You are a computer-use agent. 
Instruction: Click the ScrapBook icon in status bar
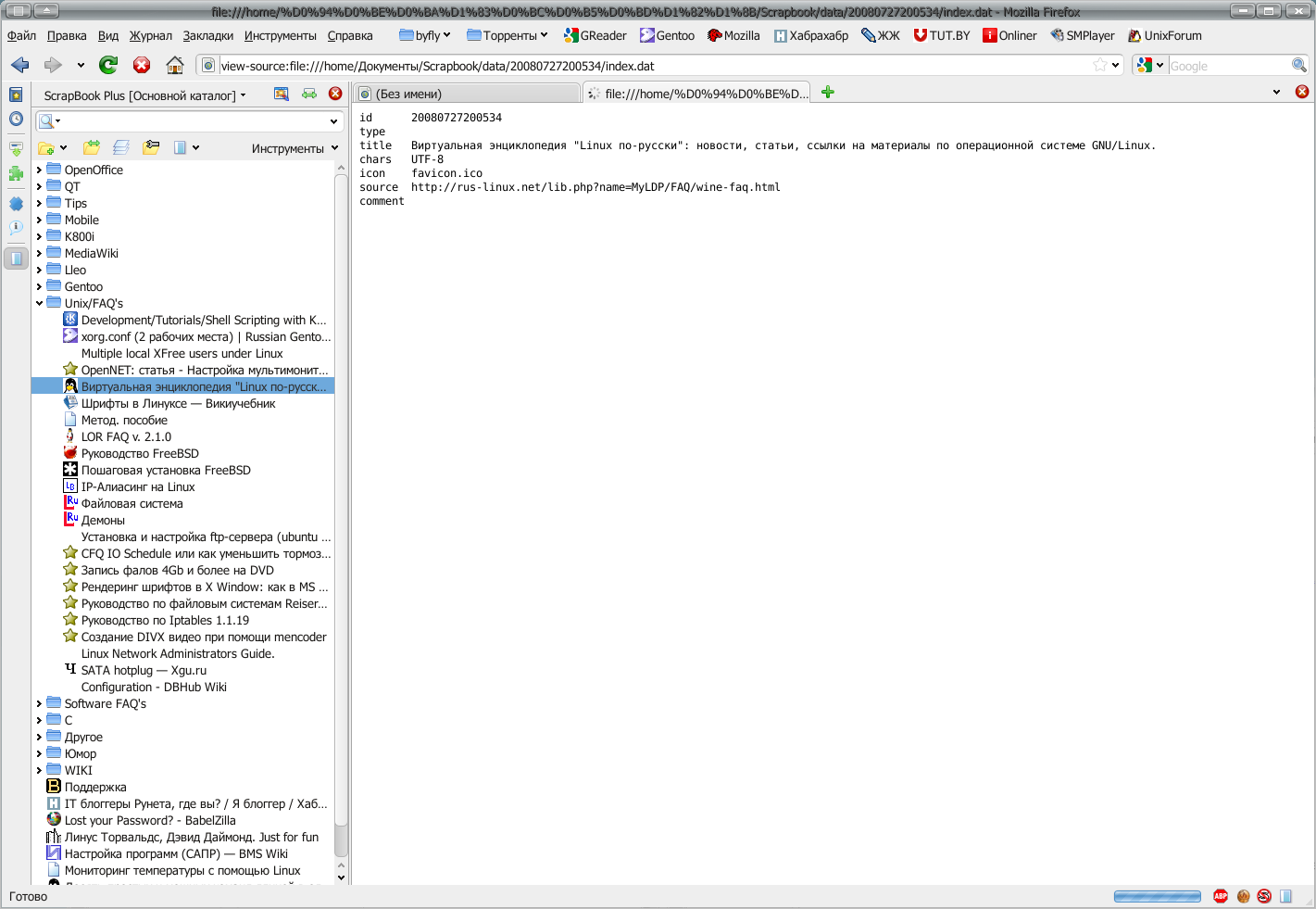(x=1285, y=896)
